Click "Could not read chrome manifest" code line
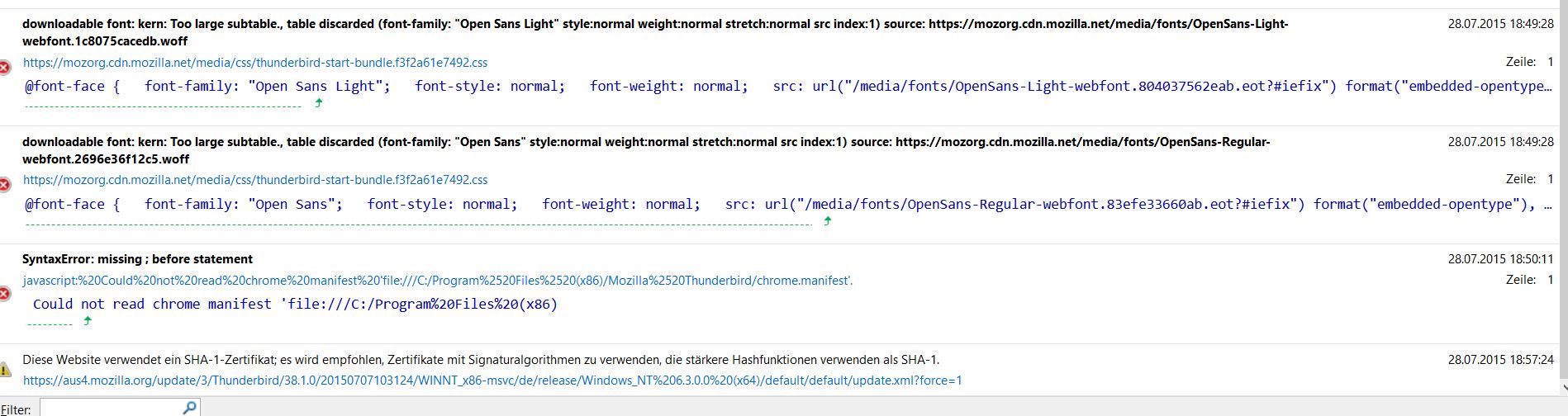This screenshot has width=1568, height=416. tap(295, 304)
